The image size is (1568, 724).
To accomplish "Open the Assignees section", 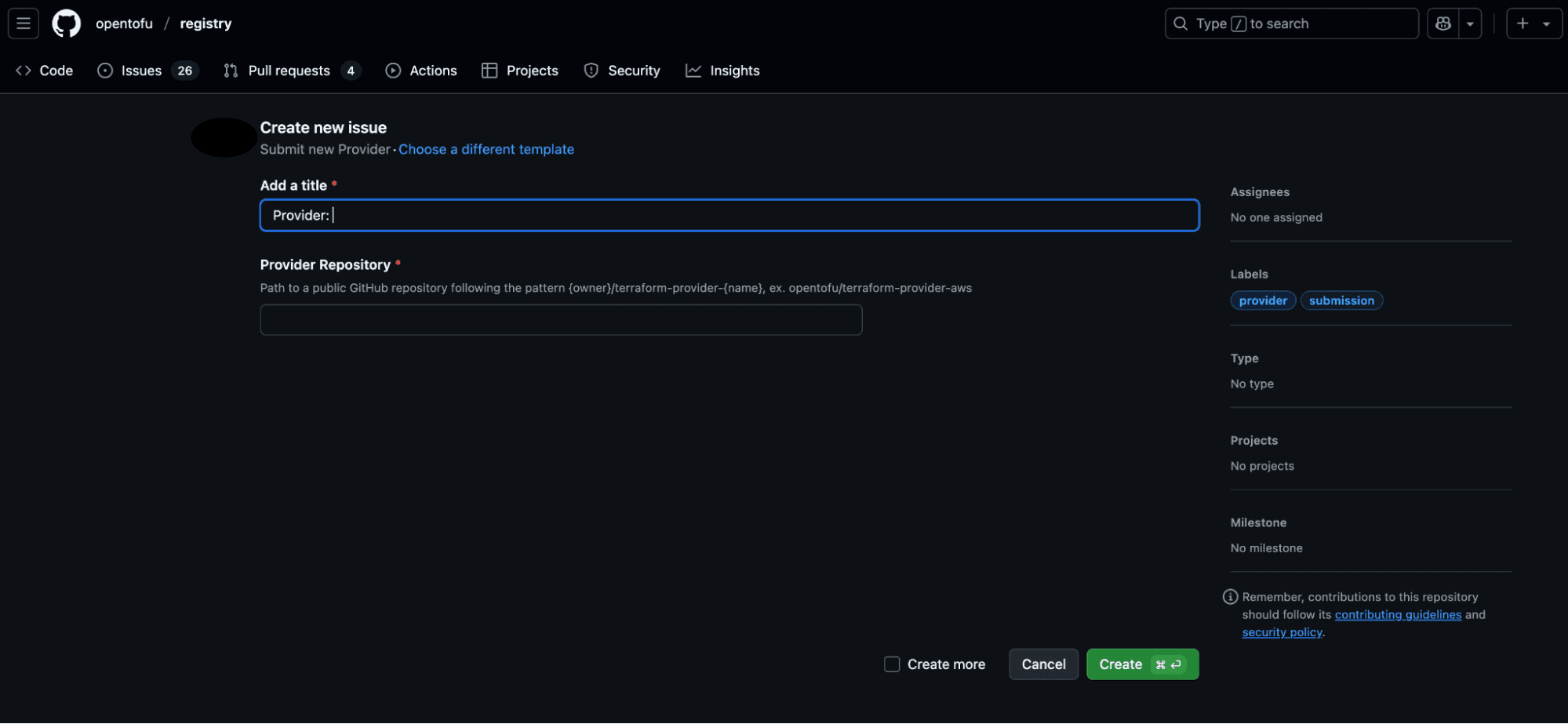I will (1260, 192).
